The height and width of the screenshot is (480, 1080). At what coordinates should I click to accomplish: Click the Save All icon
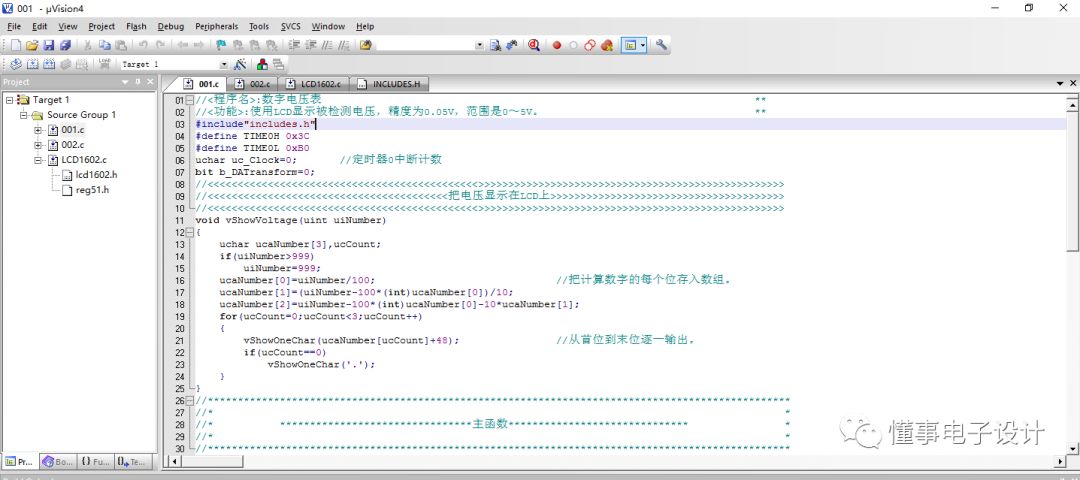[x=65, y=45]
